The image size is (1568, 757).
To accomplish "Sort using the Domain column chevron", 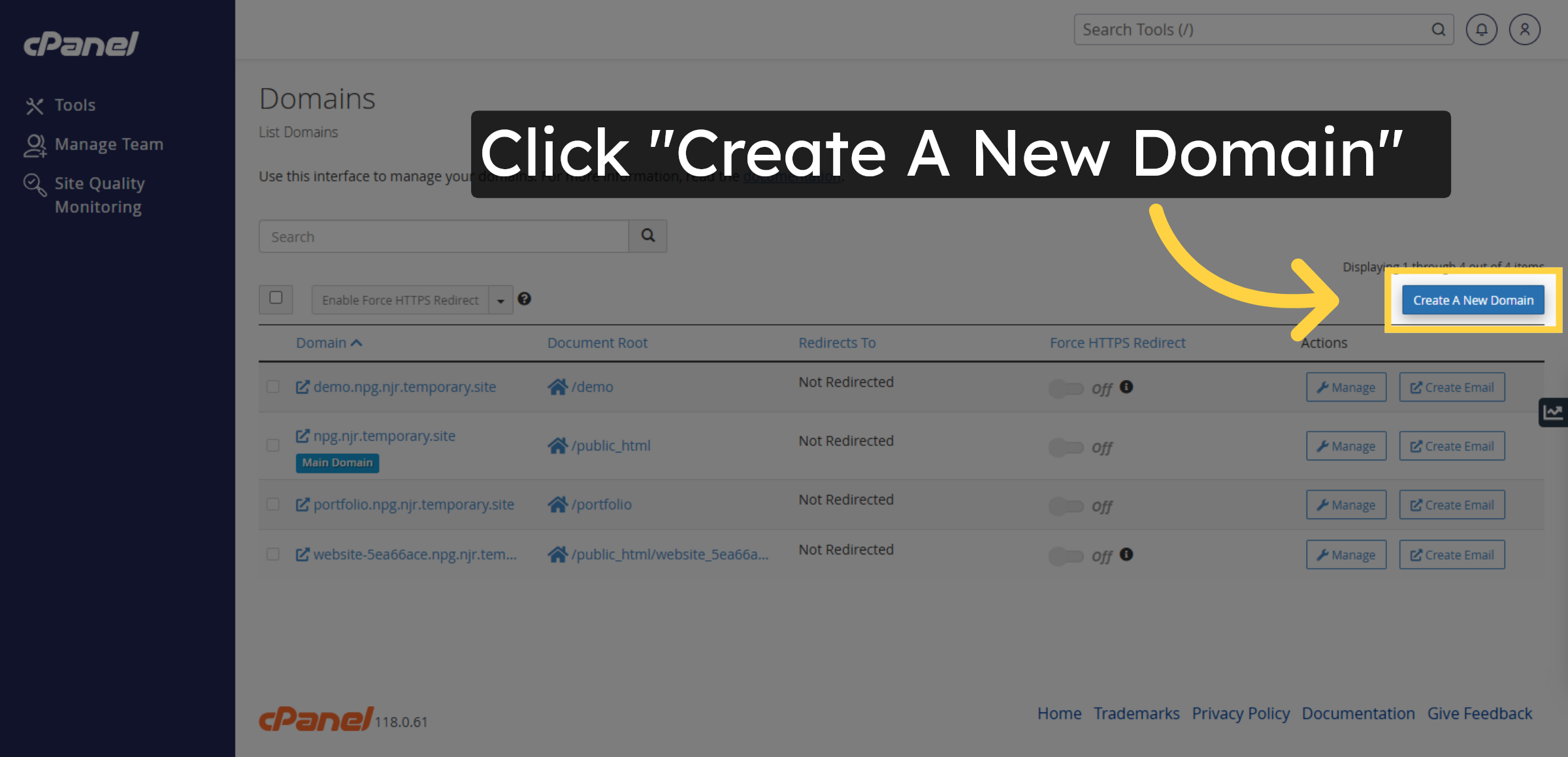I will (356, 342).
